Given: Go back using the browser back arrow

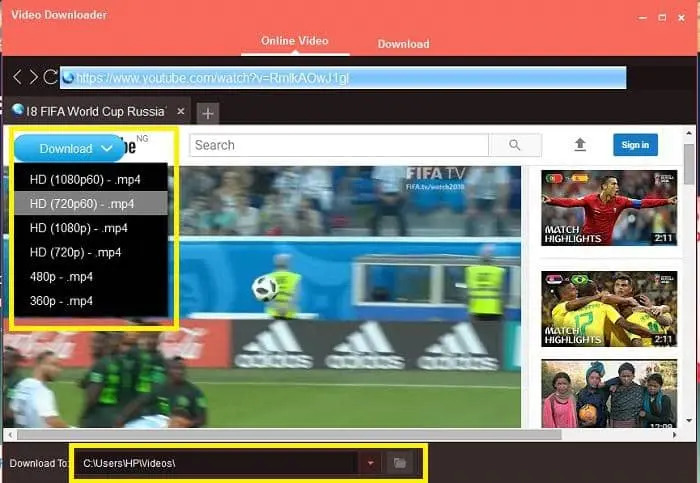Looking at the screenshot, I should click(17, 78).
